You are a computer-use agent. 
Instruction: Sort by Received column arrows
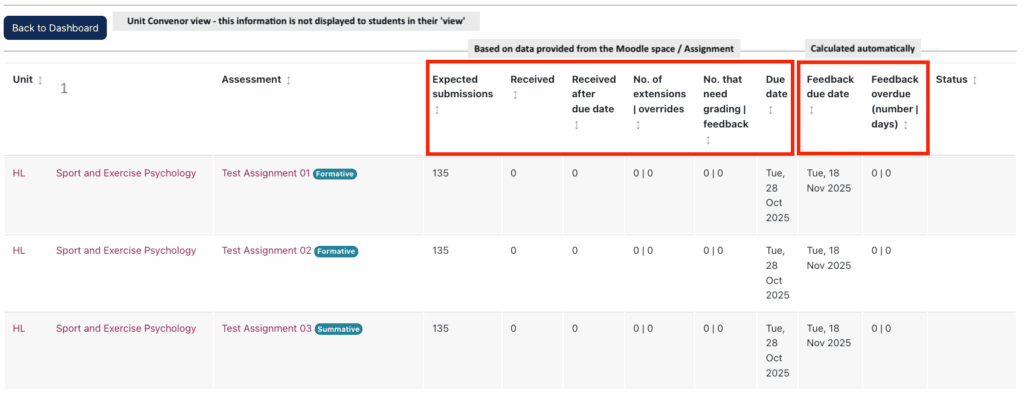click(515, 95)
